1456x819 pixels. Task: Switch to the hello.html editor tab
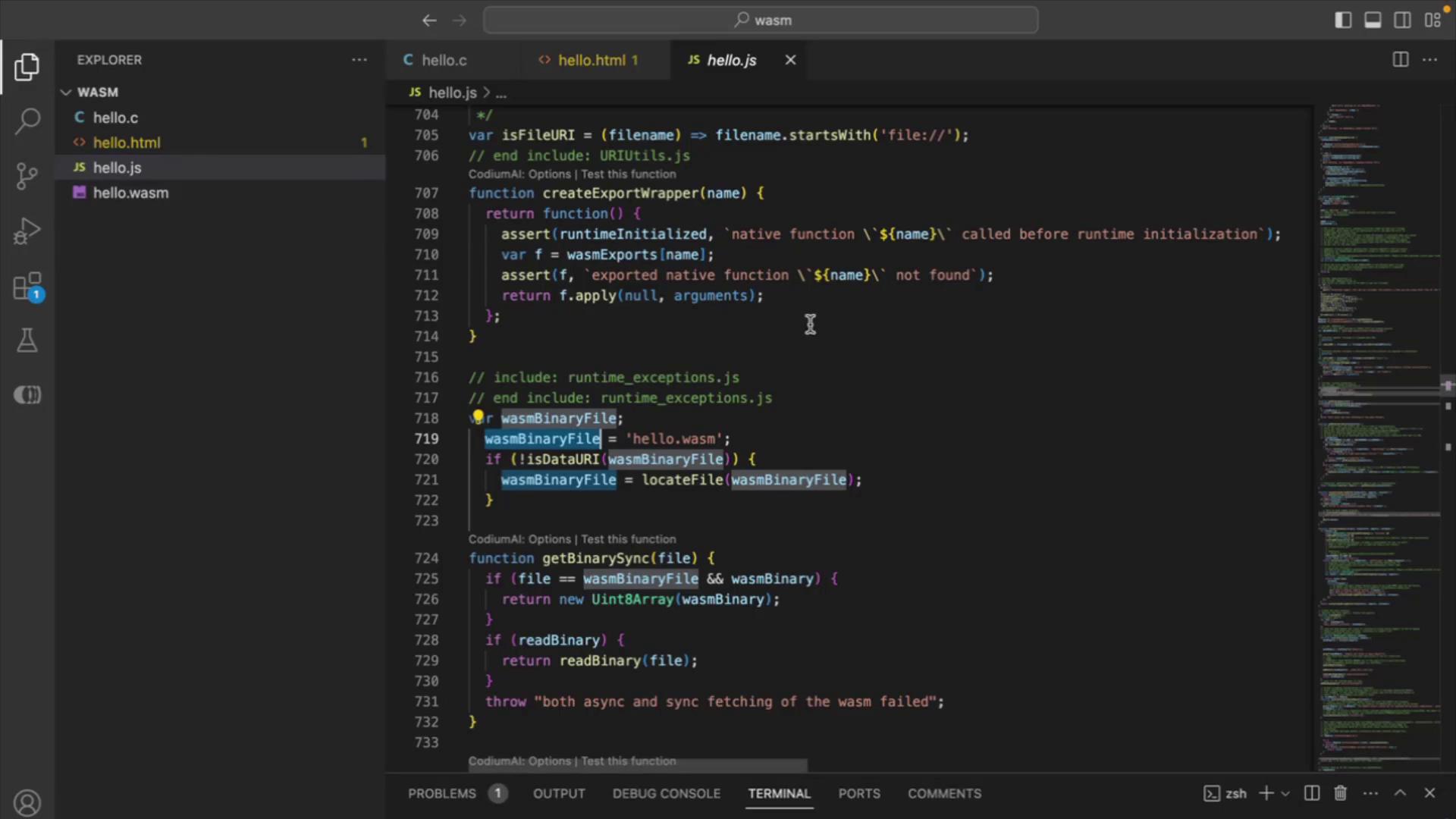591,60
